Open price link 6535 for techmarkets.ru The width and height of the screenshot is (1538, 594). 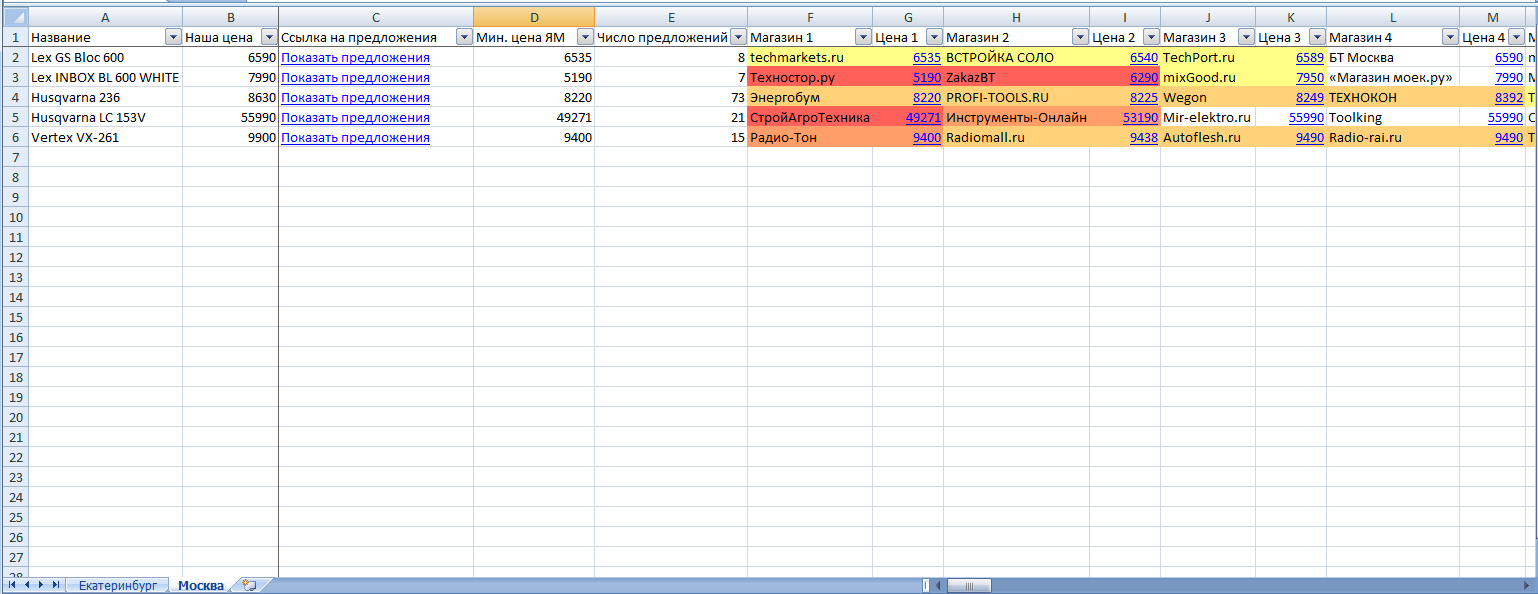point(926,57)
